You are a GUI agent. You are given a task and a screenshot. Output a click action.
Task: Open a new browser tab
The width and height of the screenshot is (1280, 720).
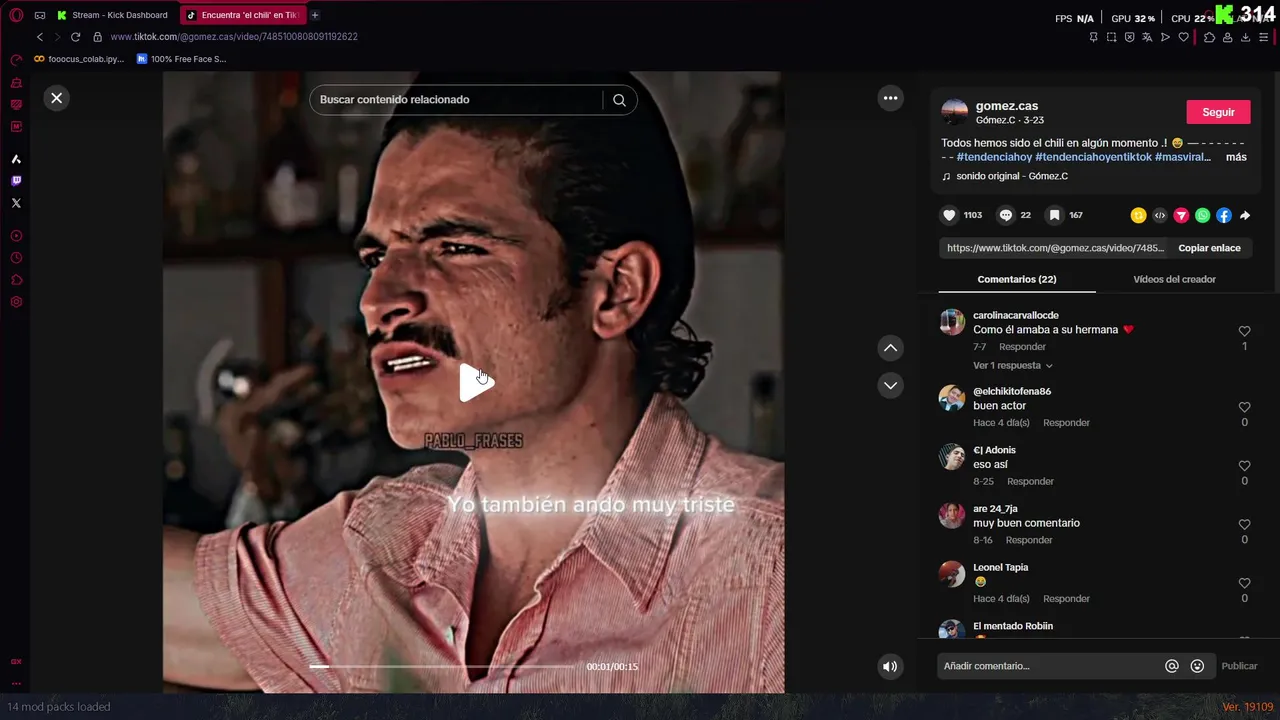click(x=315, y=15)
